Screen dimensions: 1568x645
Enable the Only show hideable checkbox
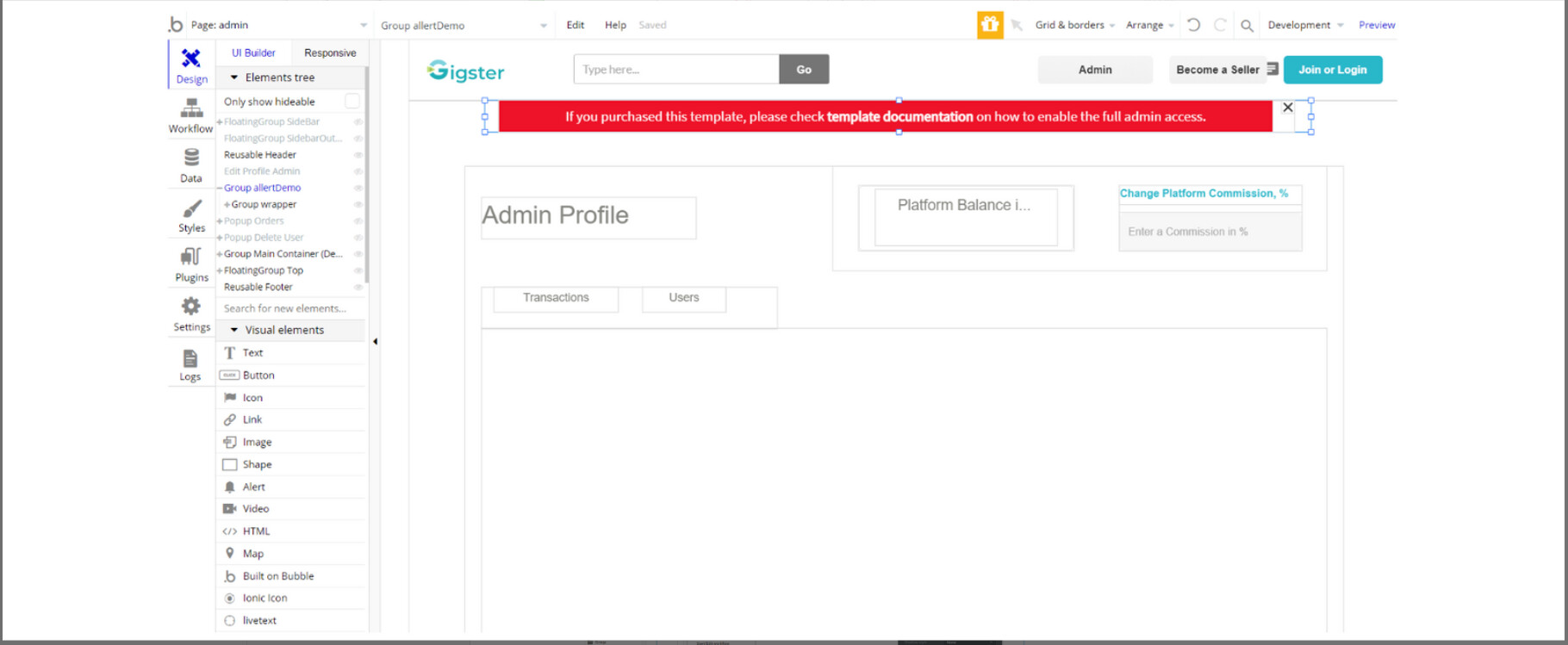tap(352, 101)
